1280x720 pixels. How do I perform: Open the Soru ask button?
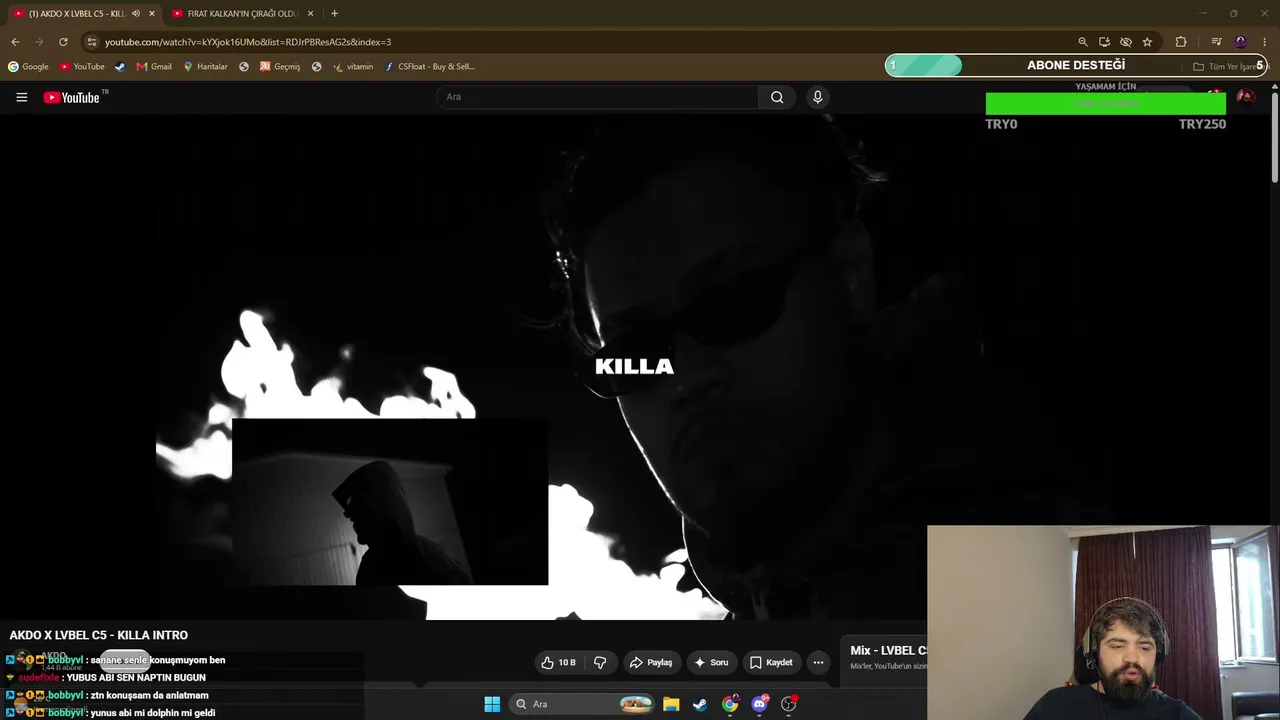711,662
